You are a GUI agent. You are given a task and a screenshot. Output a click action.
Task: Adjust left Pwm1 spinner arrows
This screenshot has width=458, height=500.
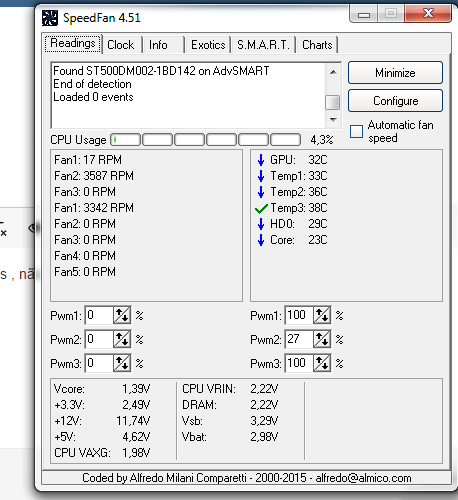(122, 315)
